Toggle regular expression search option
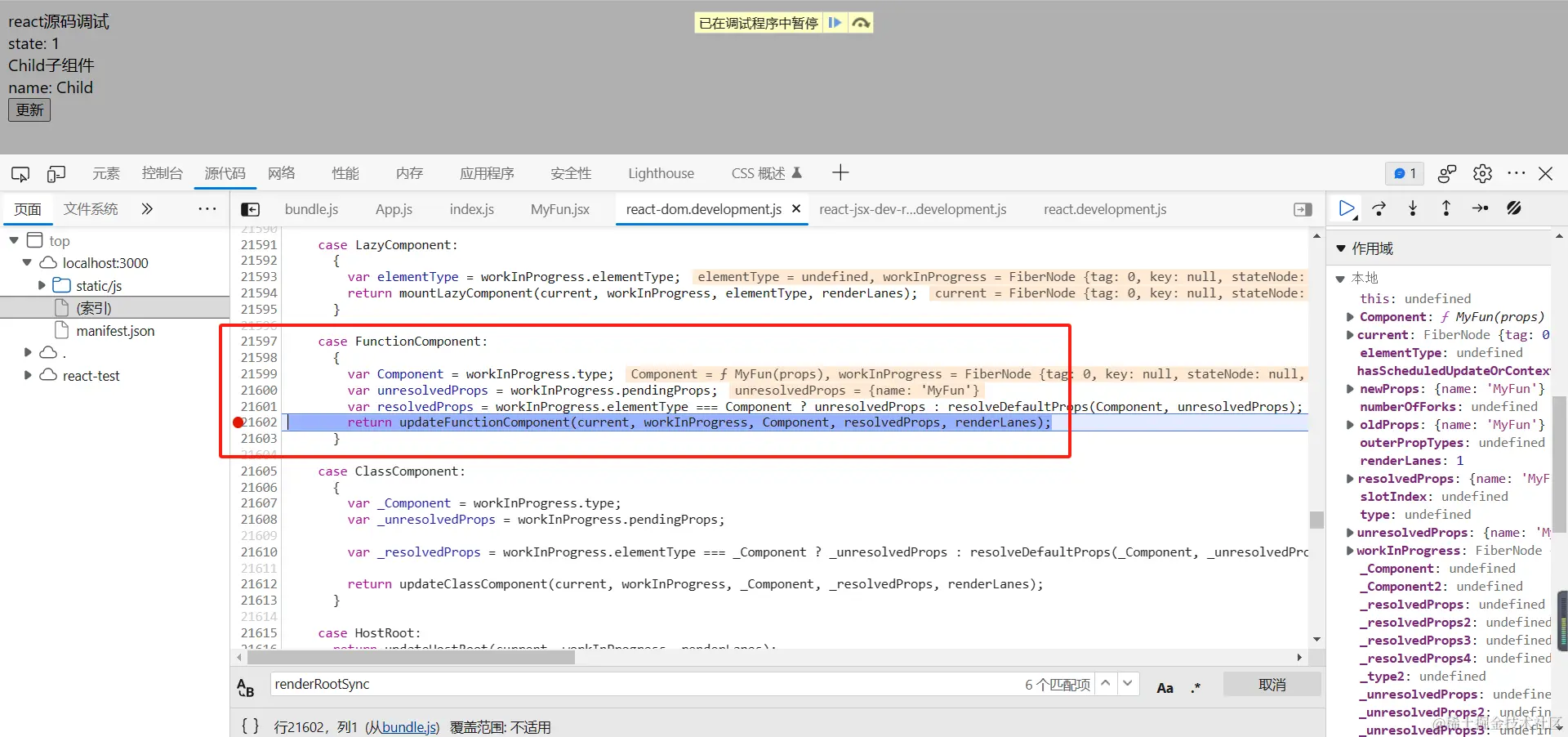The width and height of the screenshot is (1568, 737). [1196, 688]
